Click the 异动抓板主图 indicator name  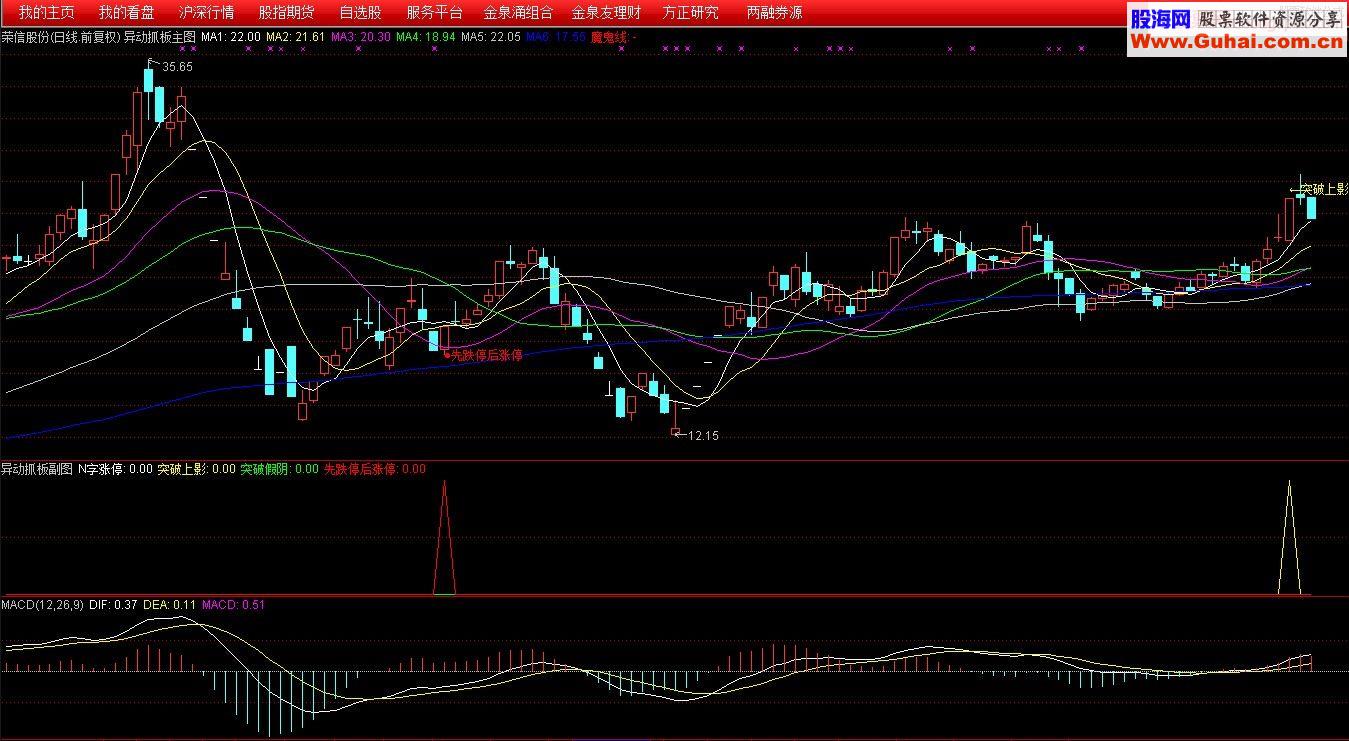coord(159,37)
